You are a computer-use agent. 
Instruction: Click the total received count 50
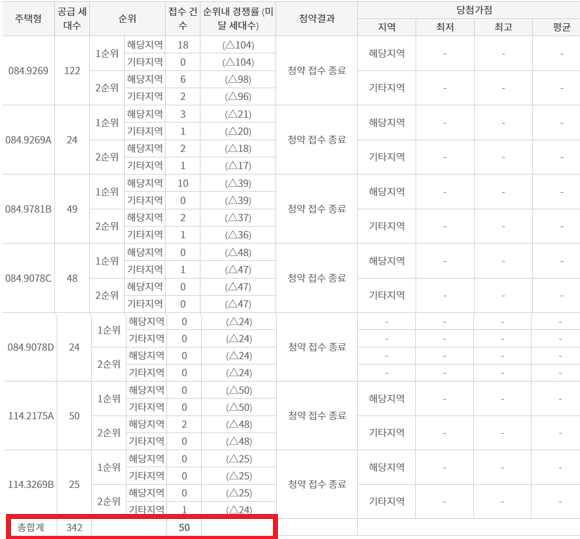coord(184,527)
